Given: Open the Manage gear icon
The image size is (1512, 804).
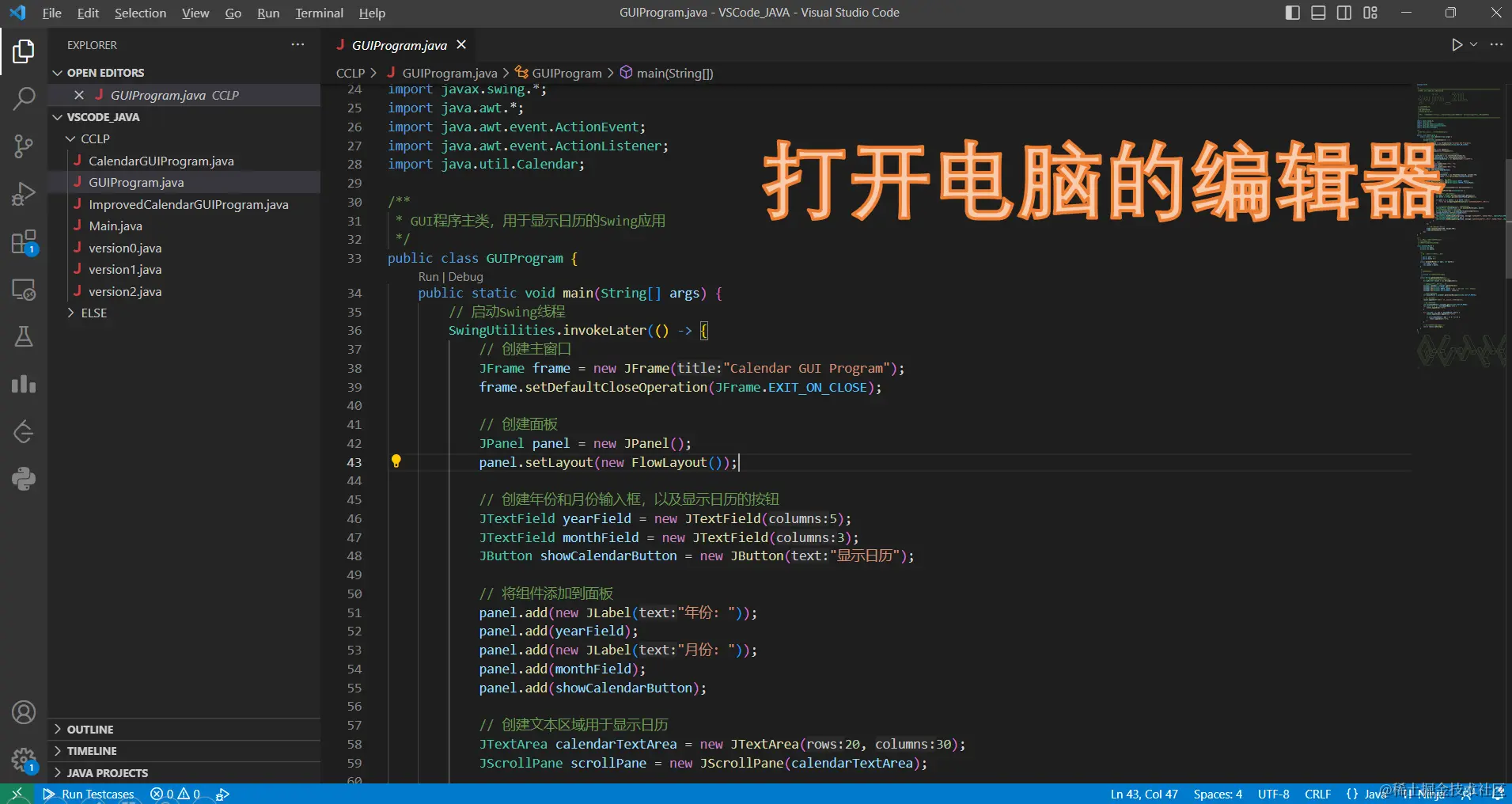Looking at the screenshot, I should pyautogui.click(x=24, y=760).
